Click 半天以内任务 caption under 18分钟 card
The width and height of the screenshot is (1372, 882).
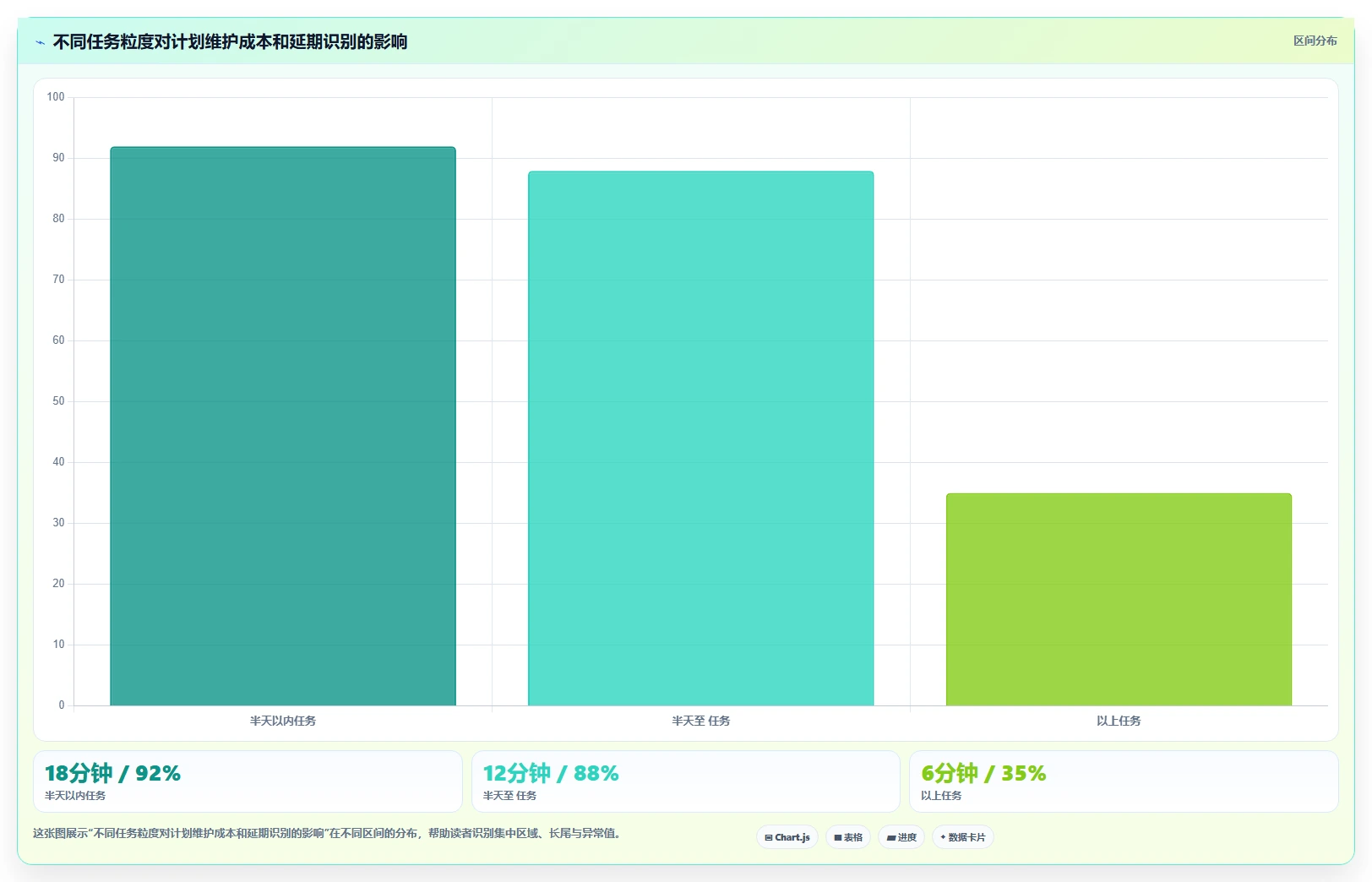tap(75, 796)
